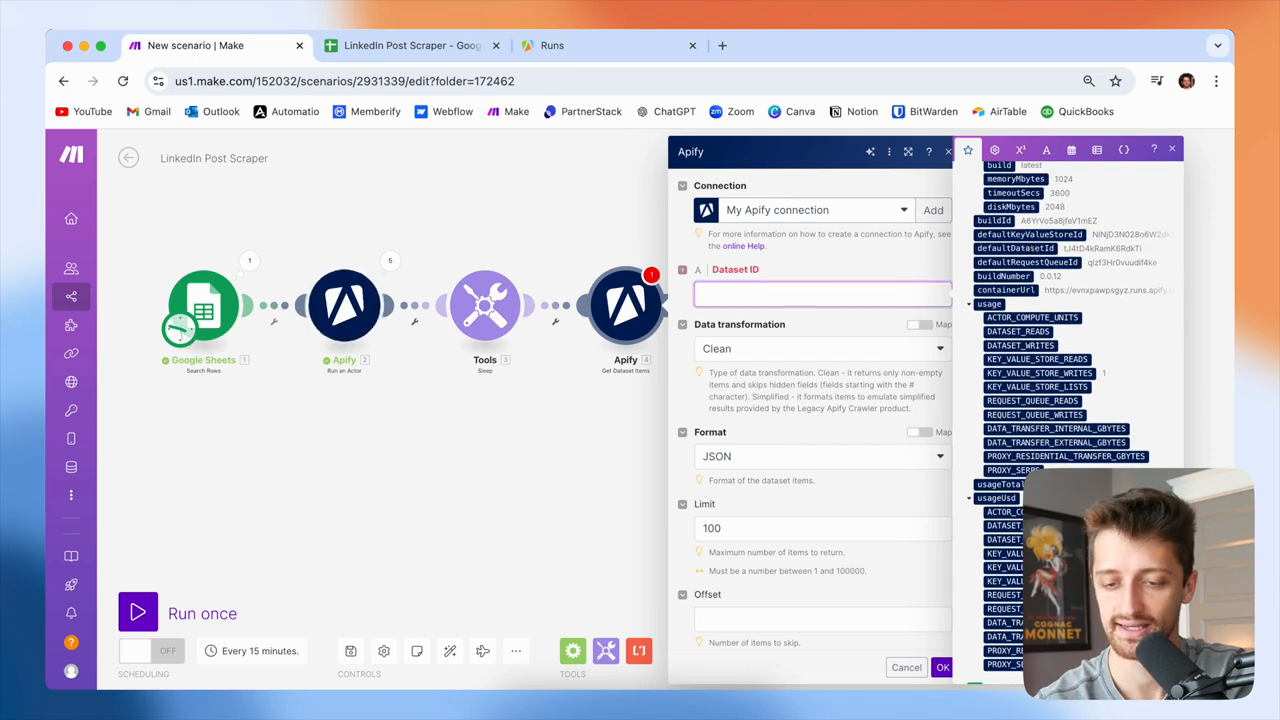Open the red Text parser tools icon

[x=639, y=651]
